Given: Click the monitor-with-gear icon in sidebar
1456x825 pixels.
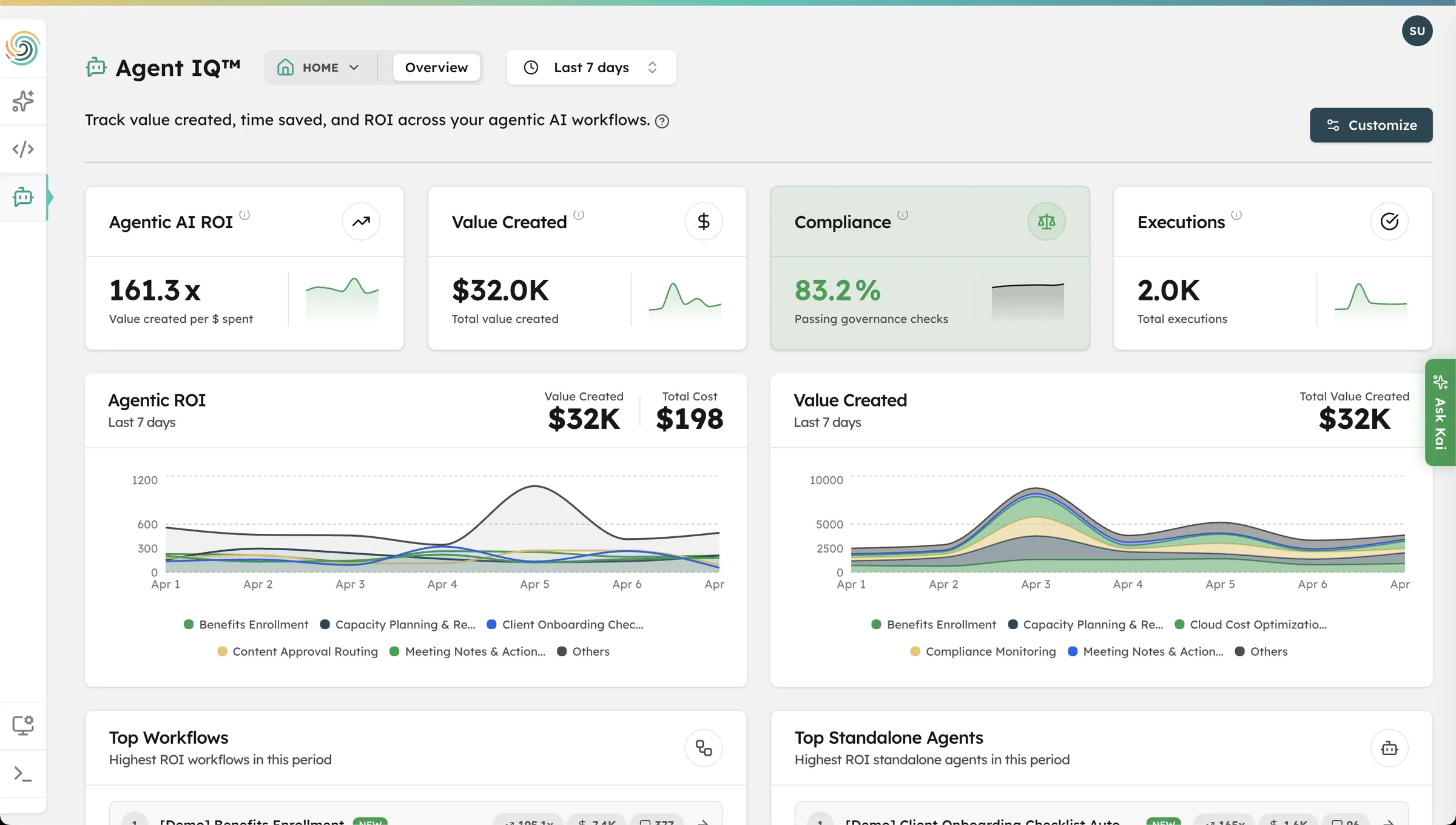Looking at the screenshot, I should coord(23,724).
